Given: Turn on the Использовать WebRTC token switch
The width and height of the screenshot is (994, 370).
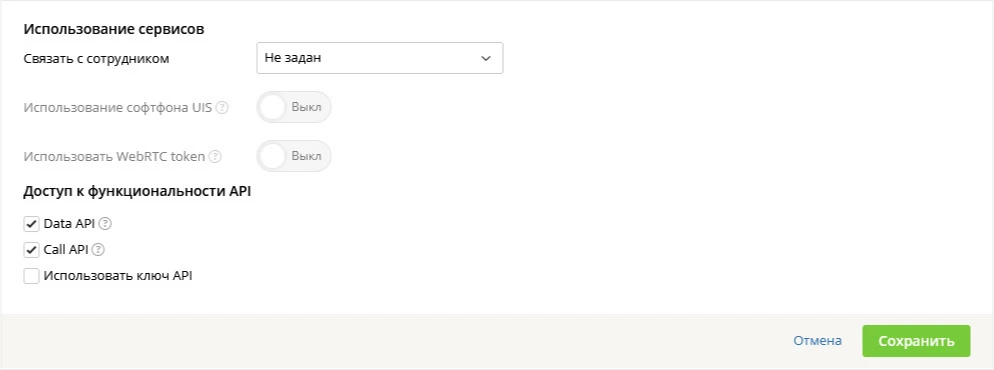Looking at the screenshot, I should coord(294,156).
